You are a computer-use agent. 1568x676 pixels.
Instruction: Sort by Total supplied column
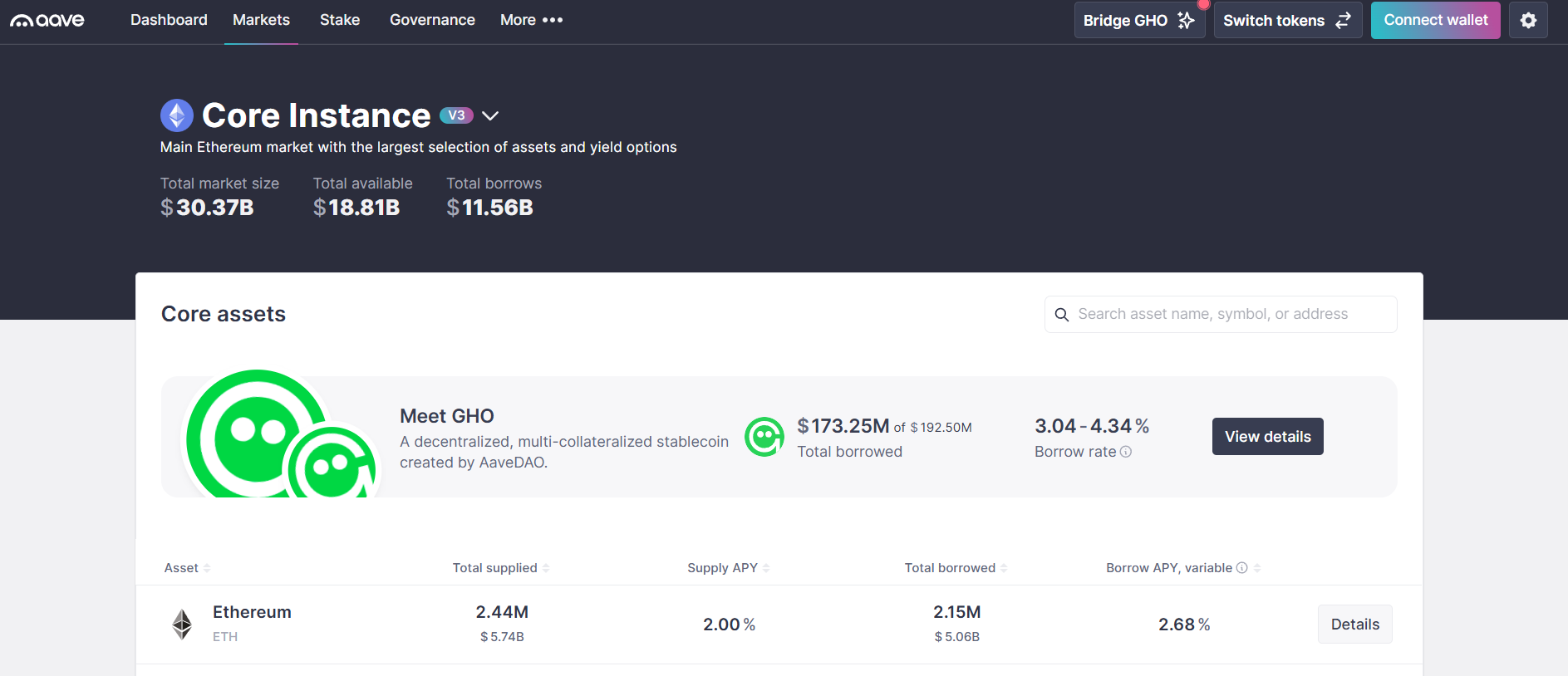click(x=500, y=568)
